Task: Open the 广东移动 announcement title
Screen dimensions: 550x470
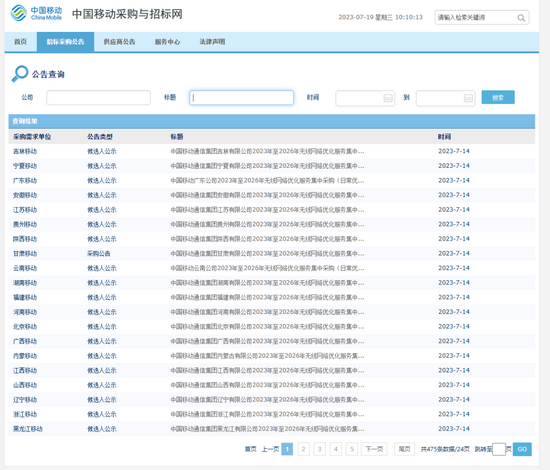Action: (x=267, y=181)
